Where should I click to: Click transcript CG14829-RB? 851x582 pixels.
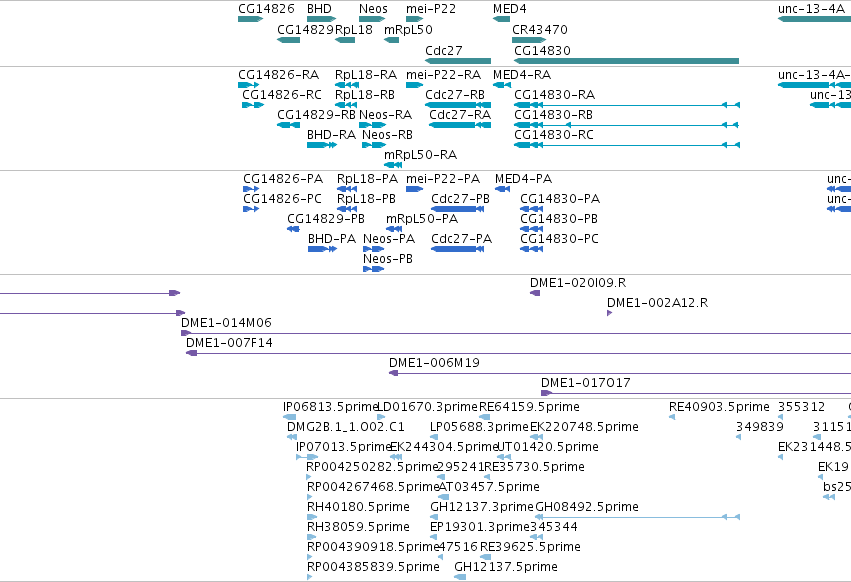288,125
